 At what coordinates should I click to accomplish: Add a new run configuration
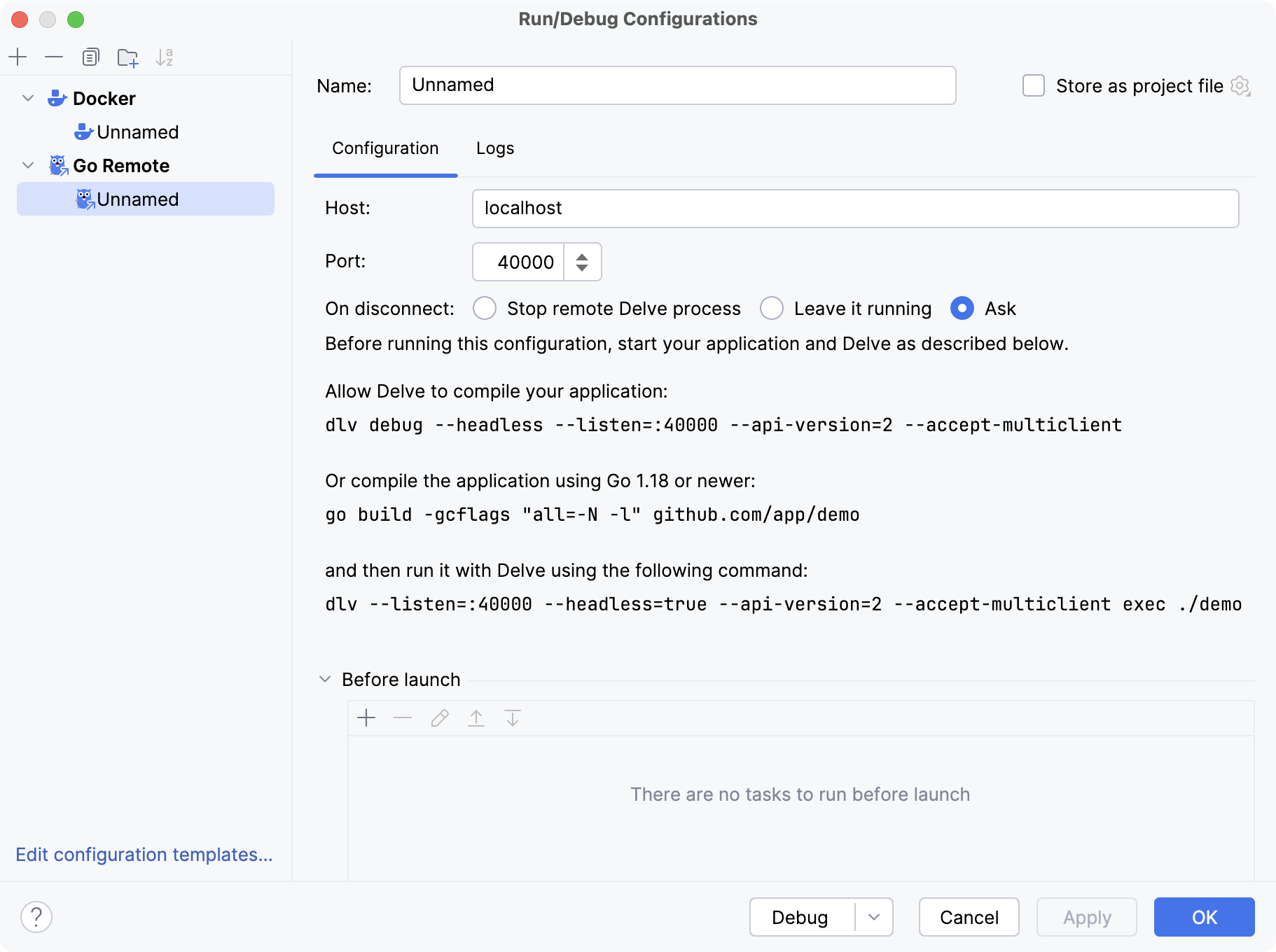[x=18, y=57]
